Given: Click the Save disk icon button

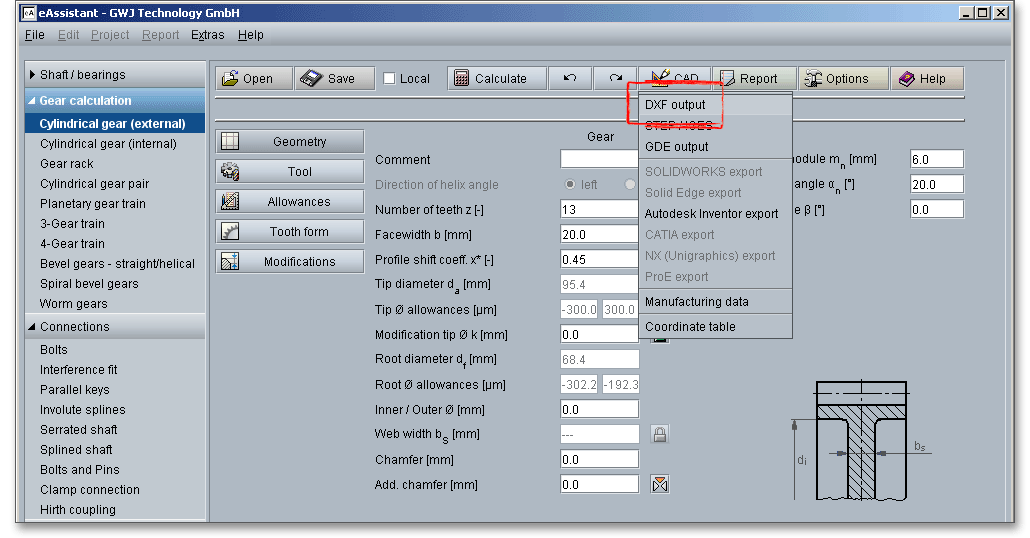Looking at the screenshot, I should (x=334, y=79).
